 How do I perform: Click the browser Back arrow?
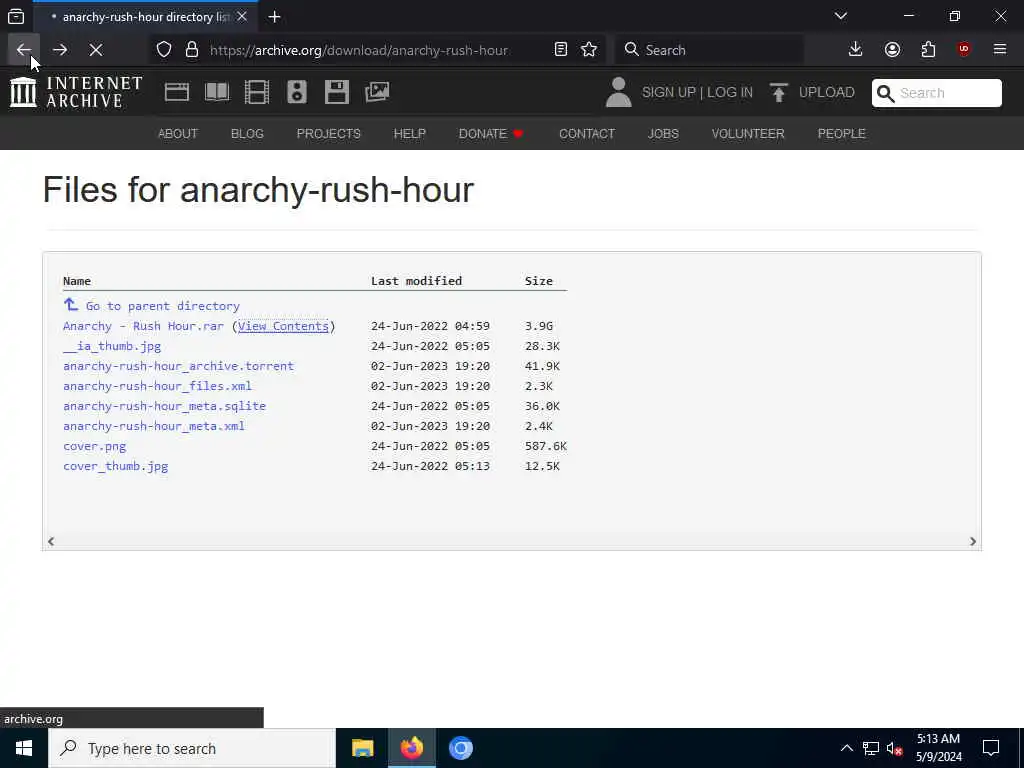click(x=24, y=50)
